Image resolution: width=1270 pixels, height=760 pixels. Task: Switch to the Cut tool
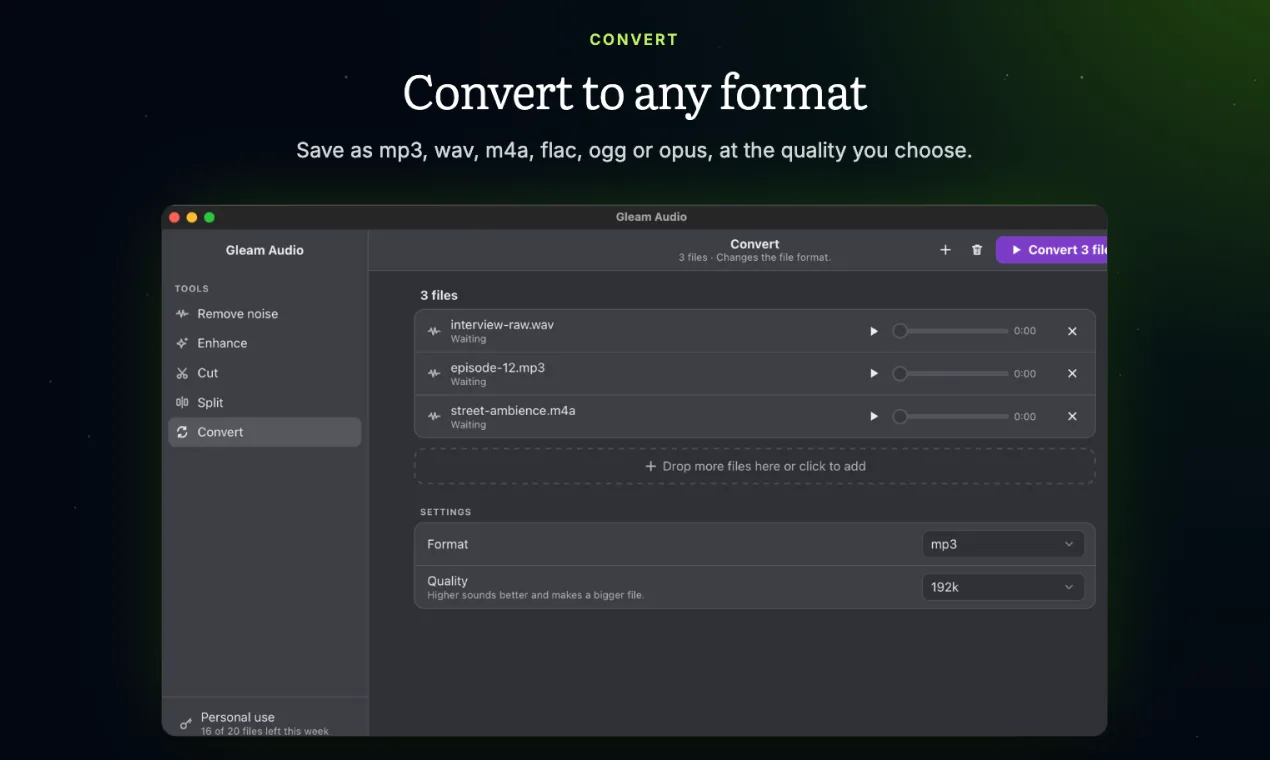[x=264, y=373]
